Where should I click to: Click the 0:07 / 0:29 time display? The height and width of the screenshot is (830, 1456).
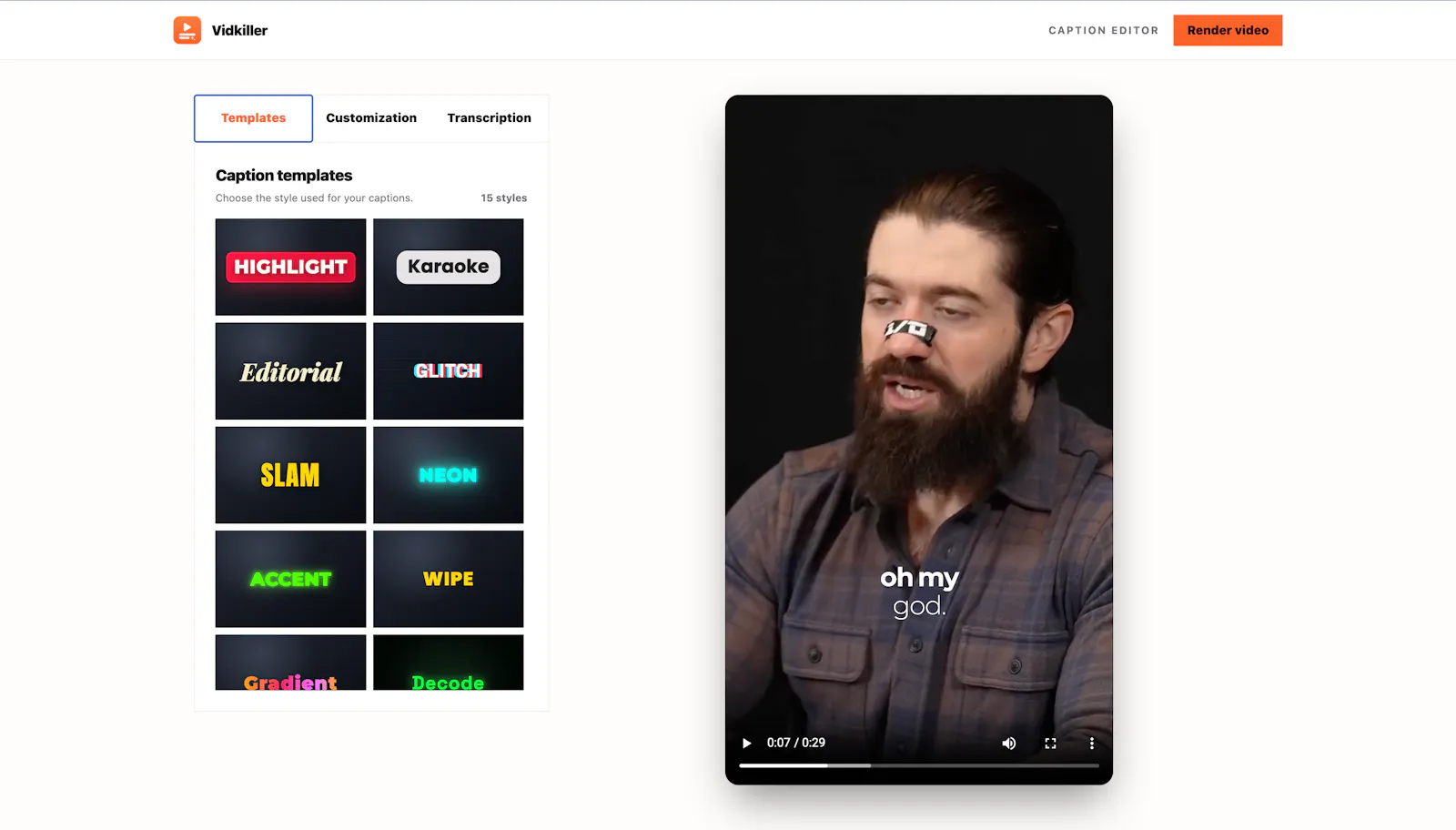pos(796,743)
